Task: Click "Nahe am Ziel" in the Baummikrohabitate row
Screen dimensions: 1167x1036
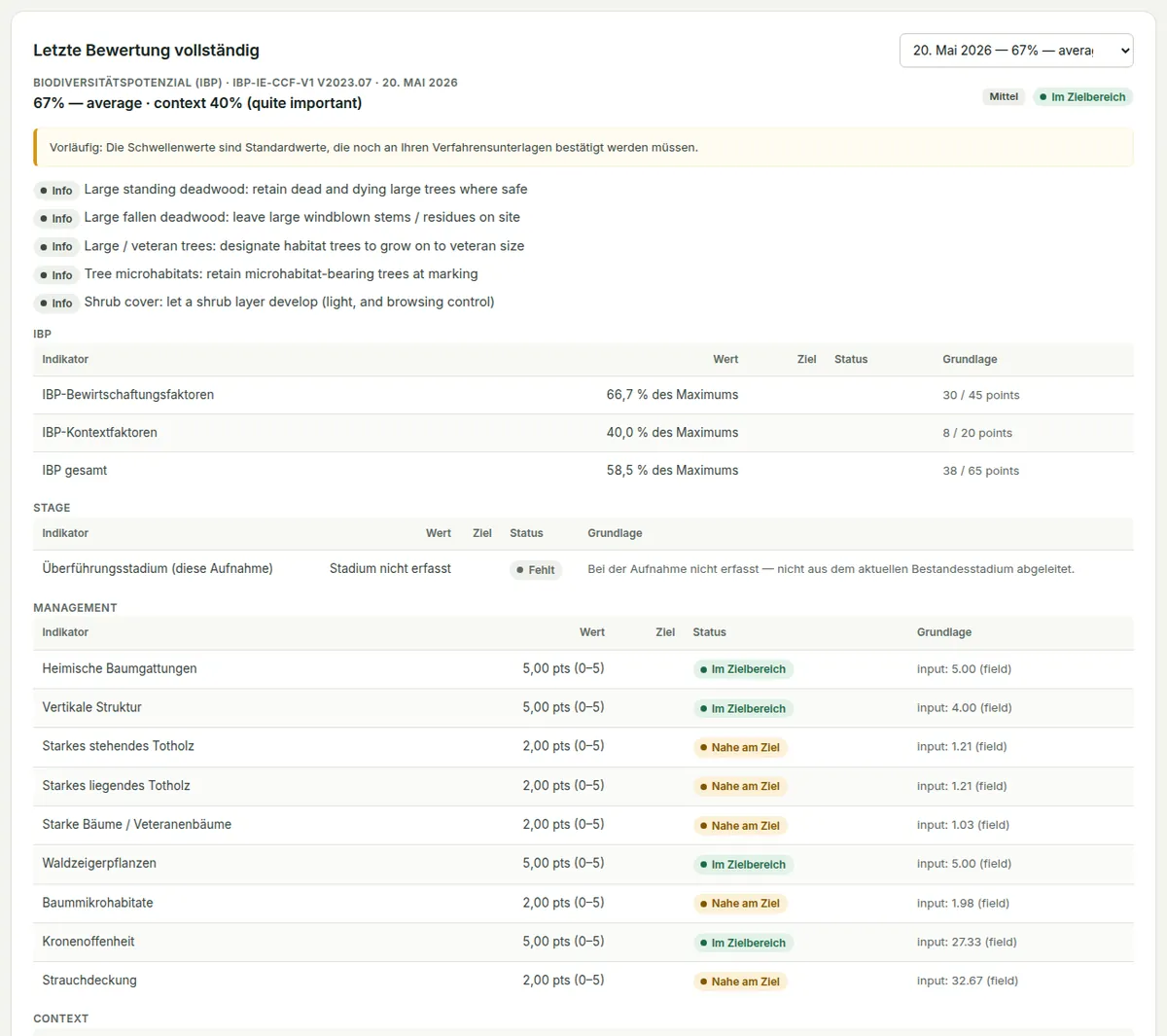Action: point(740,904)
